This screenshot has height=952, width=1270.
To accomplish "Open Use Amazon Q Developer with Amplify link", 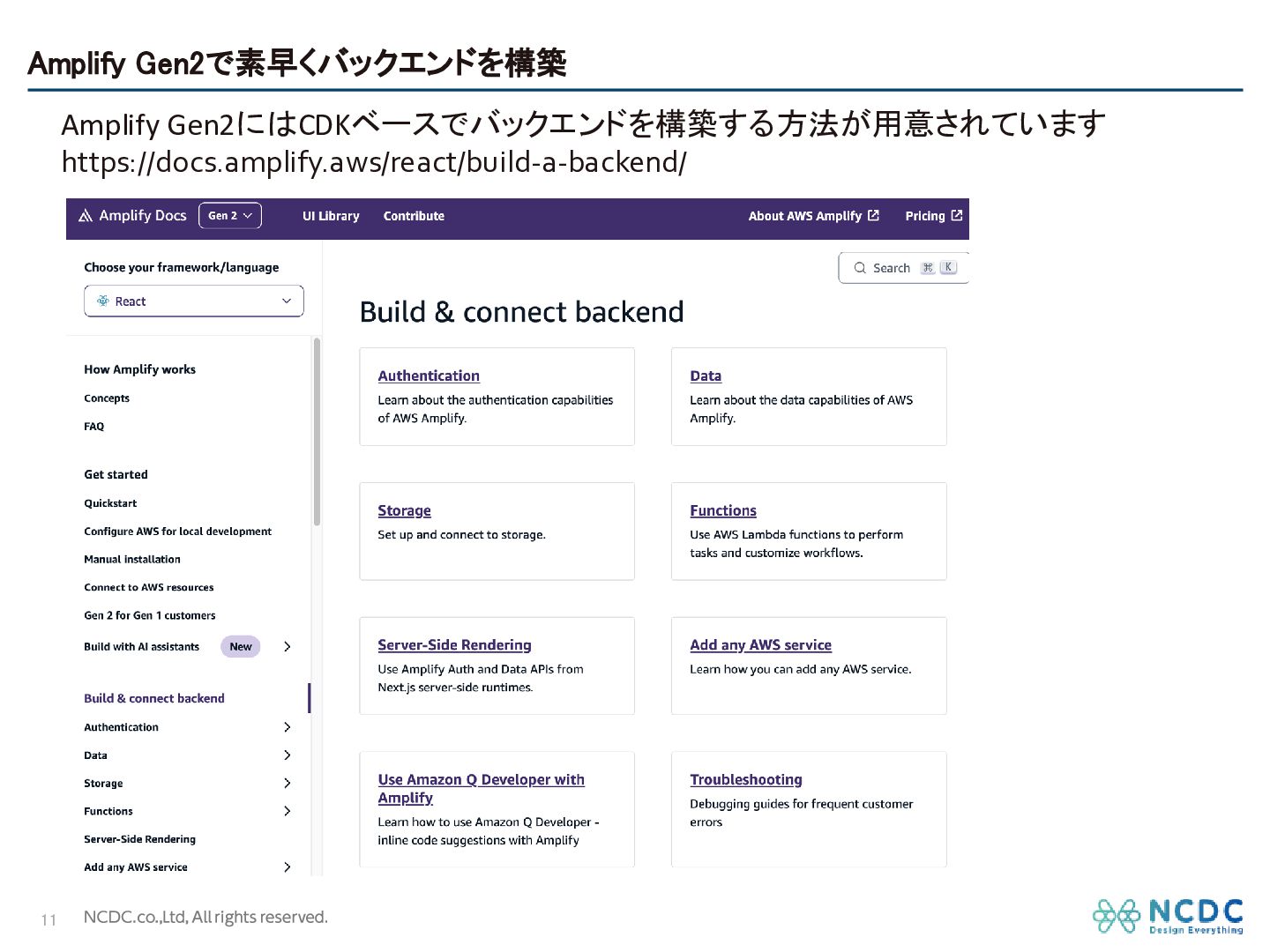I will [x=481, y=789].
